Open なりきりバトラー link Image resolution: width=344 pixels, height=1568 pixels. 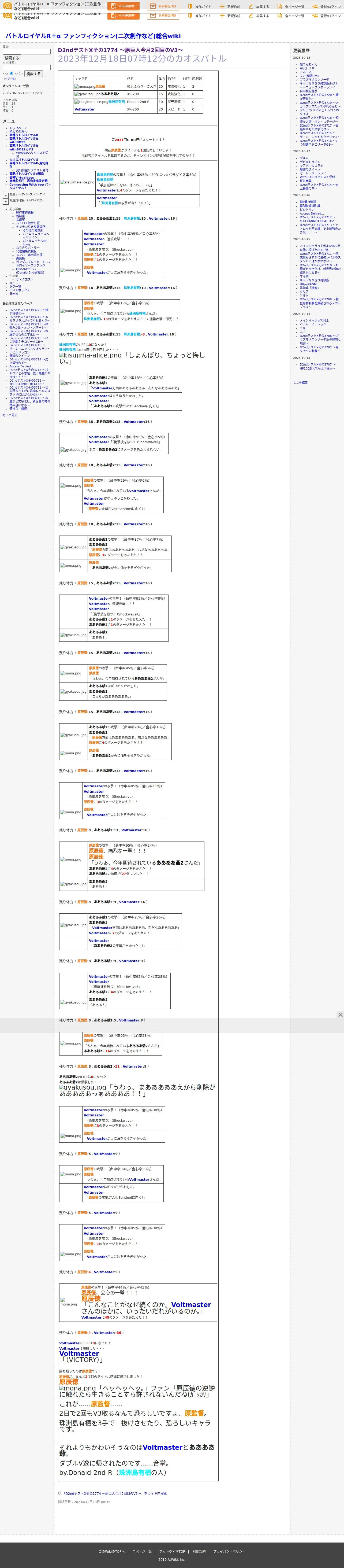[x=28, y=248]
